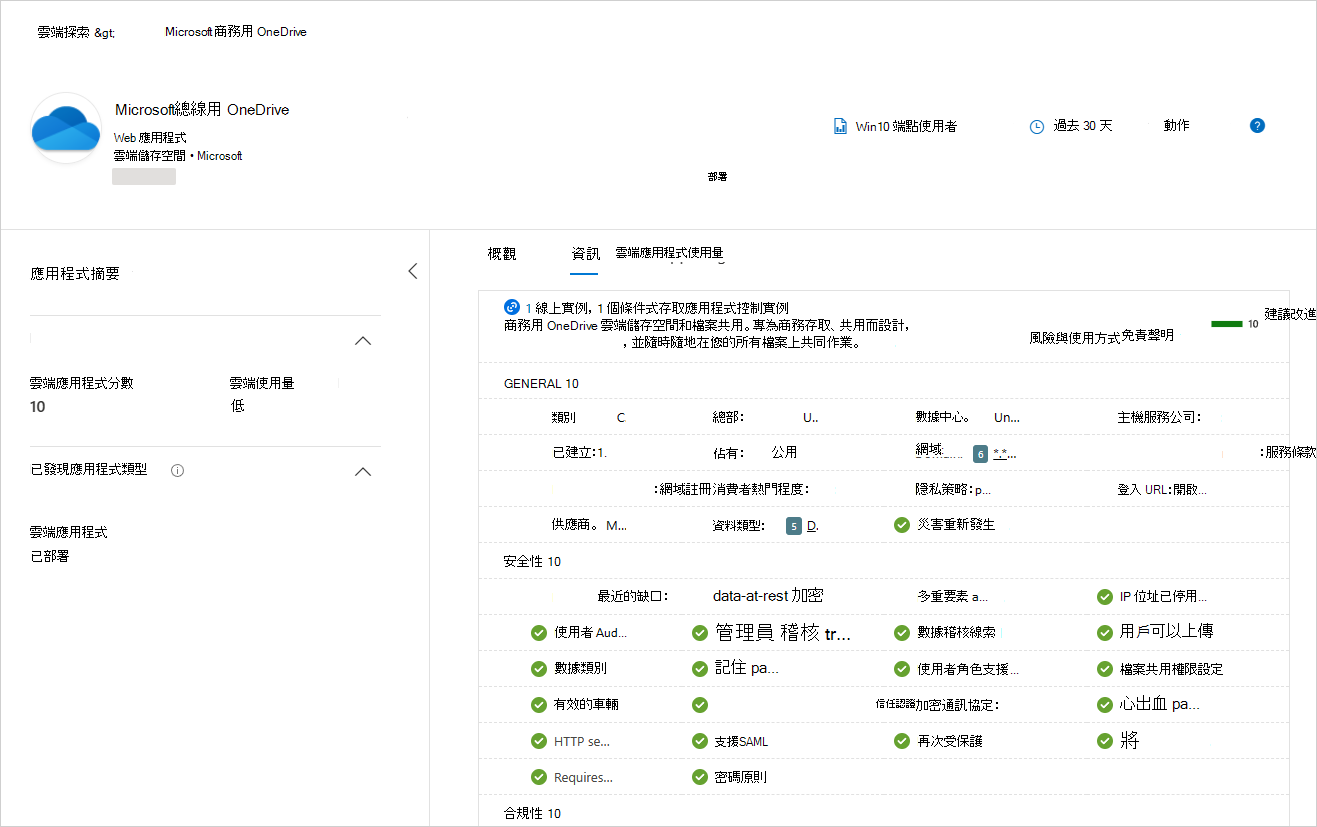Viewport: 1317px width, 827px height.
Task: Click the green check beside 有效的車輛
Action: 539,705
